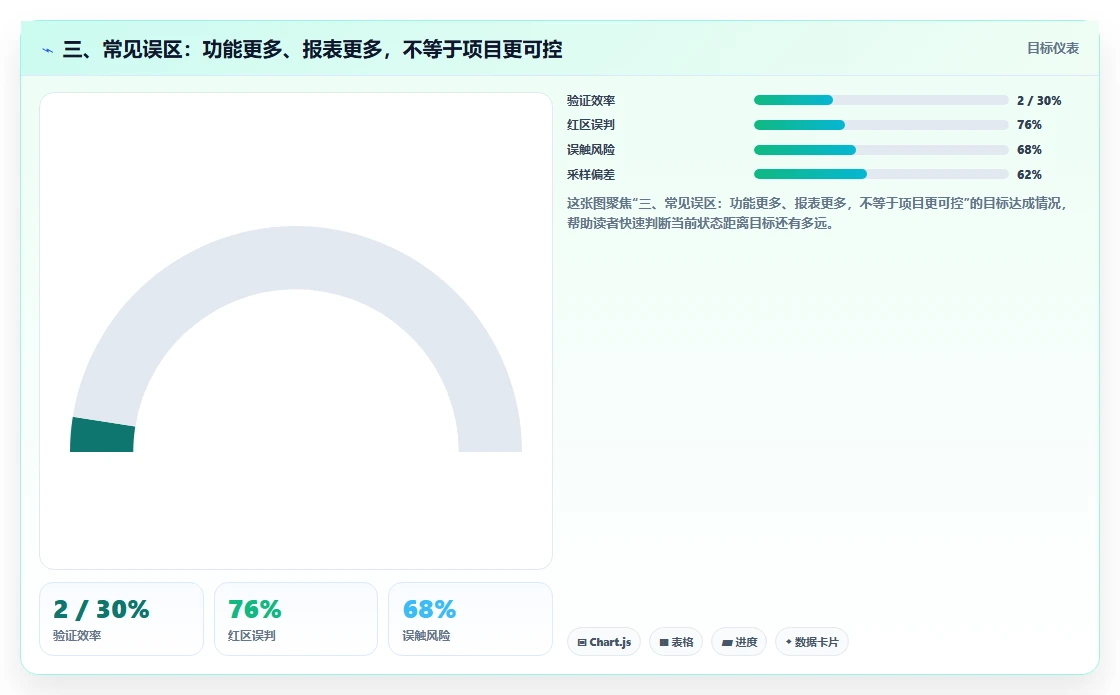Select the 表格 tag chip

click(676, 641)
